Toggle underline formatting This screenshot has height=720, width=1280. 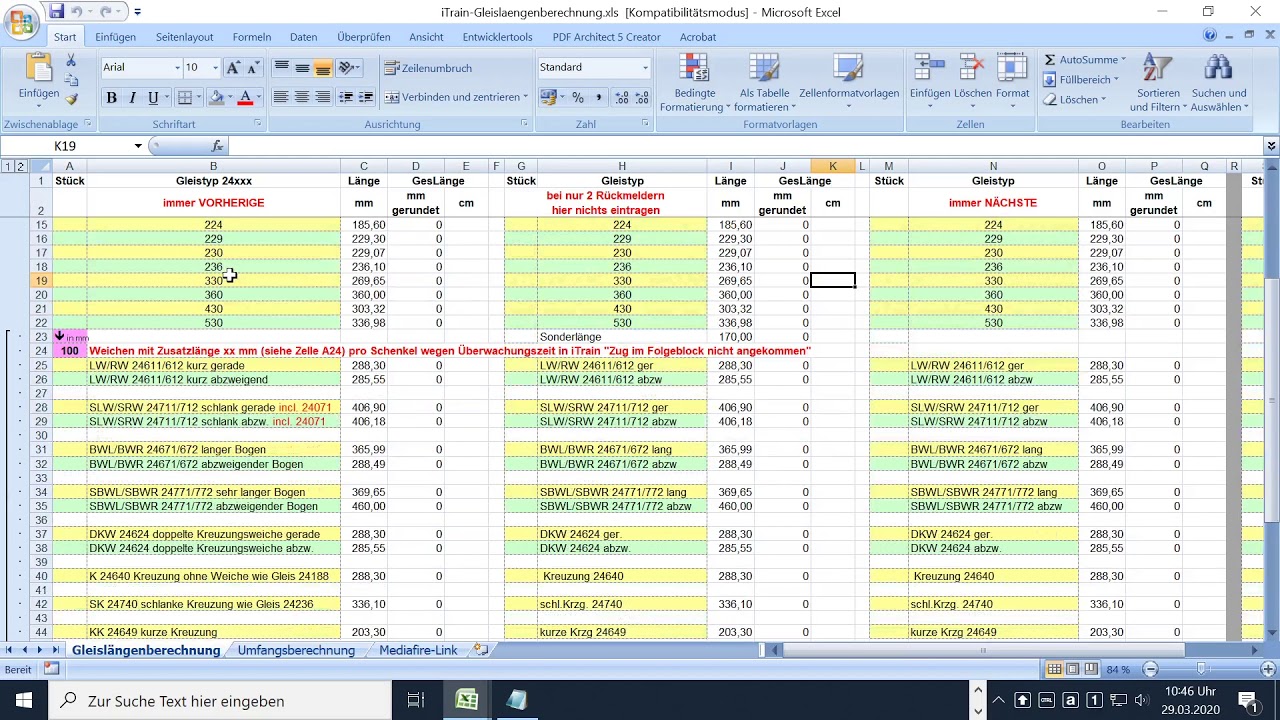pos(153,97)
